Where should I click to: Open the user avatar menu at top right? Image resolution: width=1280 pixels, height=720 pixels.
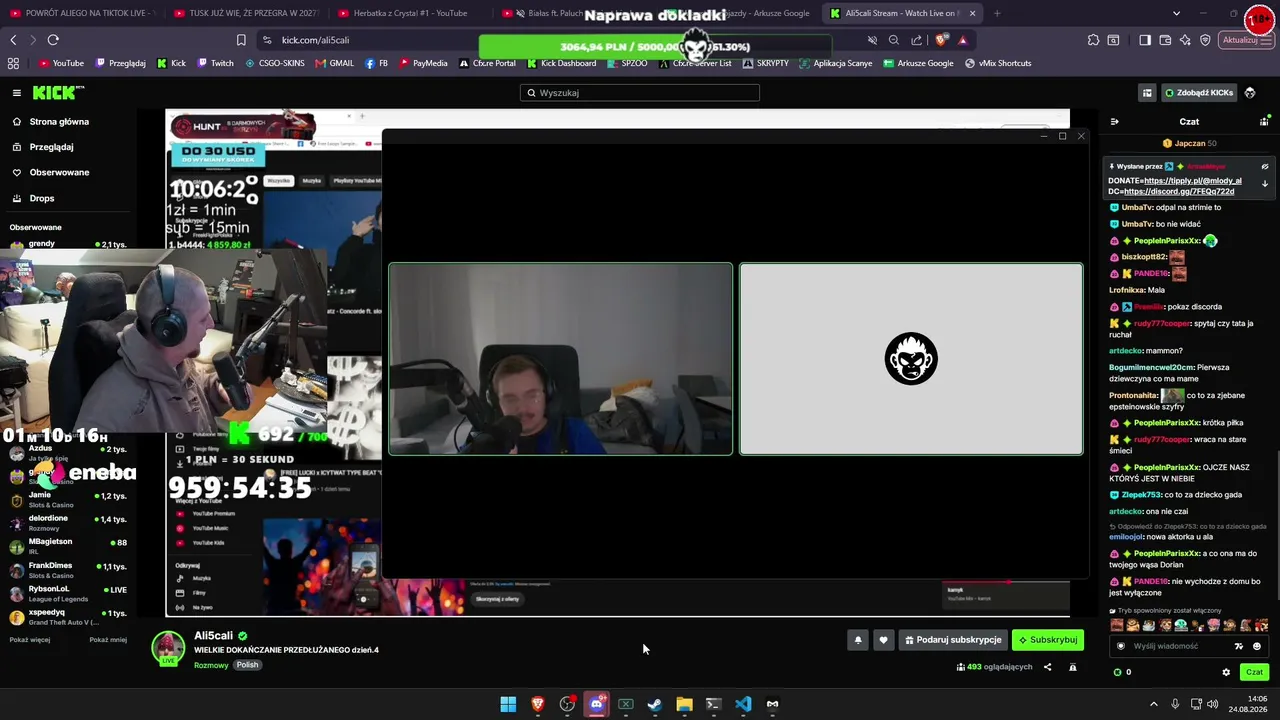click(1250, 93)
